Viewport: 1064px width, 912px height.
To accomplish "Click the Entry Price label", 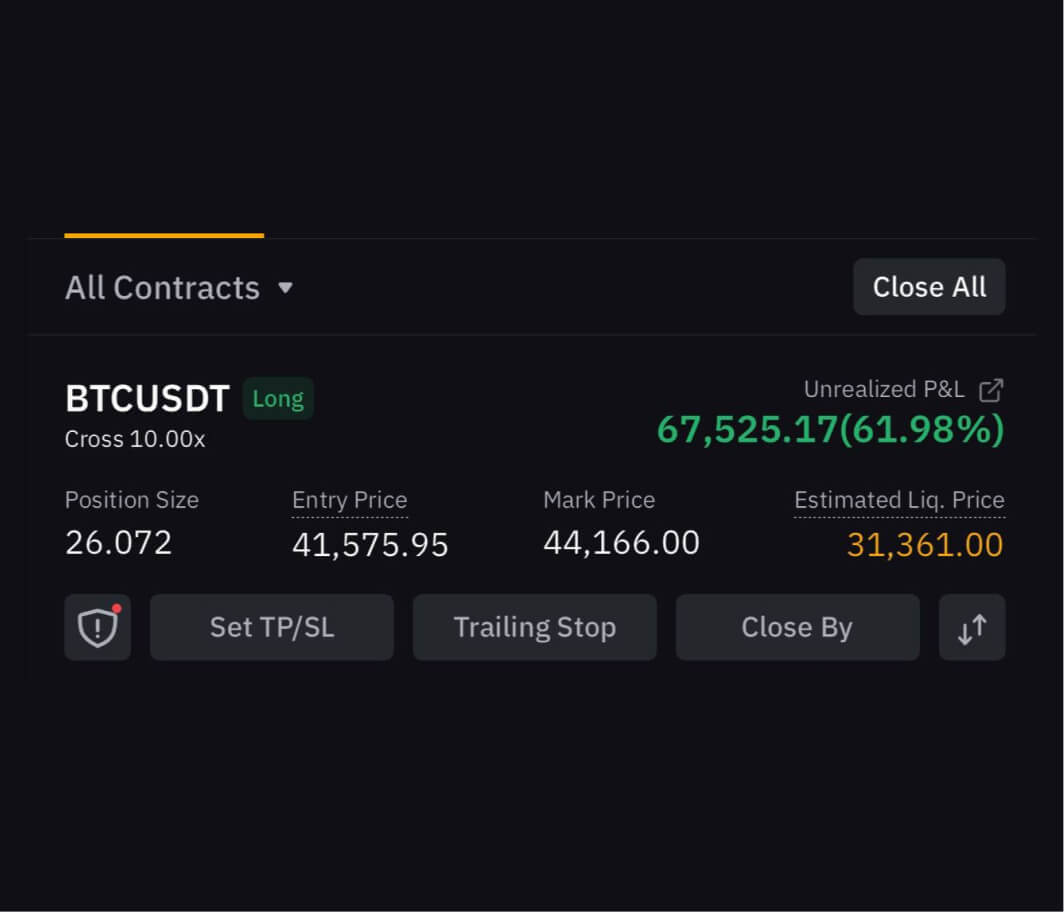I will tap(349, 500).
